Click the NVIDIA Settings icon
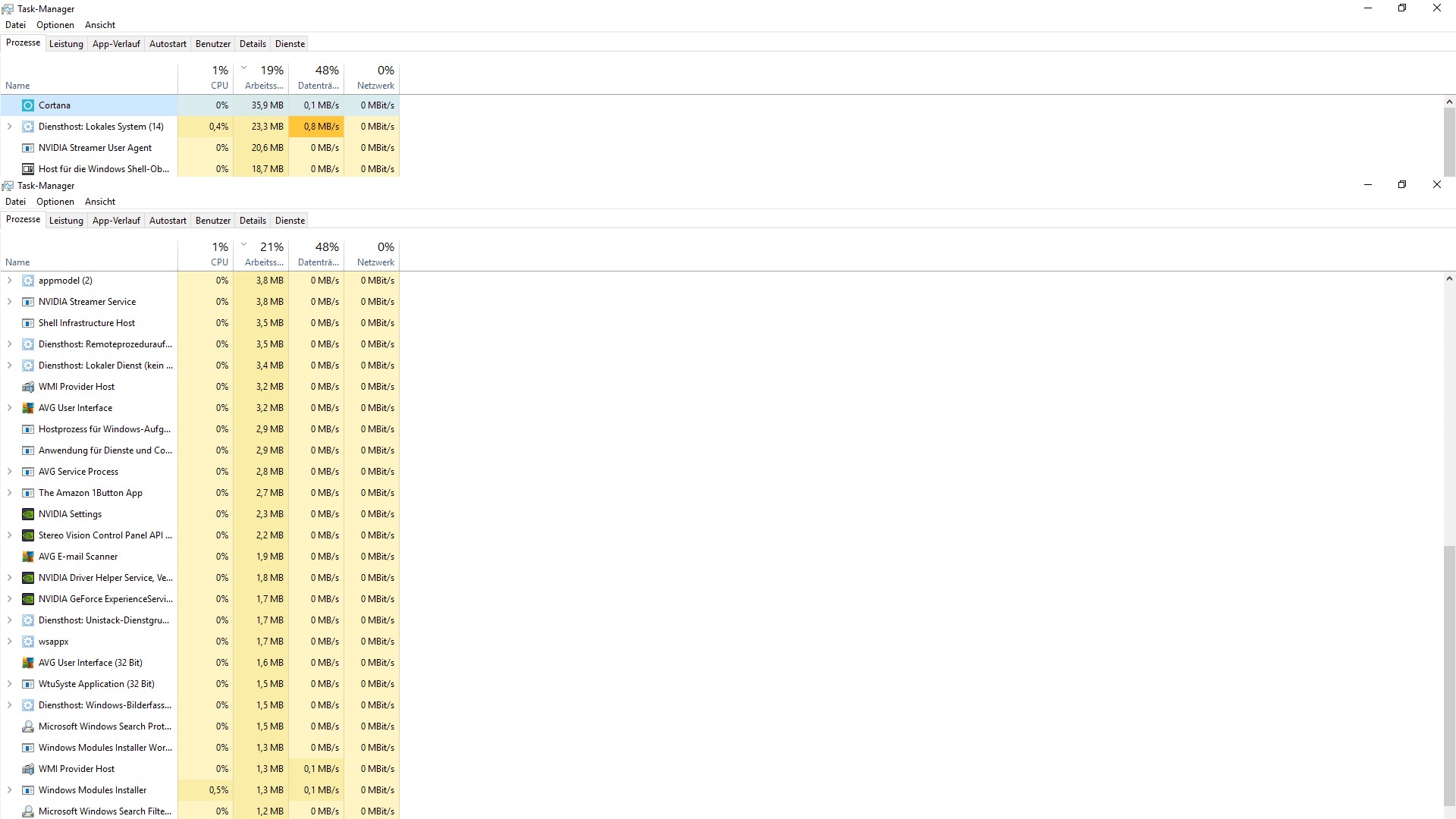Image resolution: width=1456 pixels, height=819 pixels. pos(28,514)
